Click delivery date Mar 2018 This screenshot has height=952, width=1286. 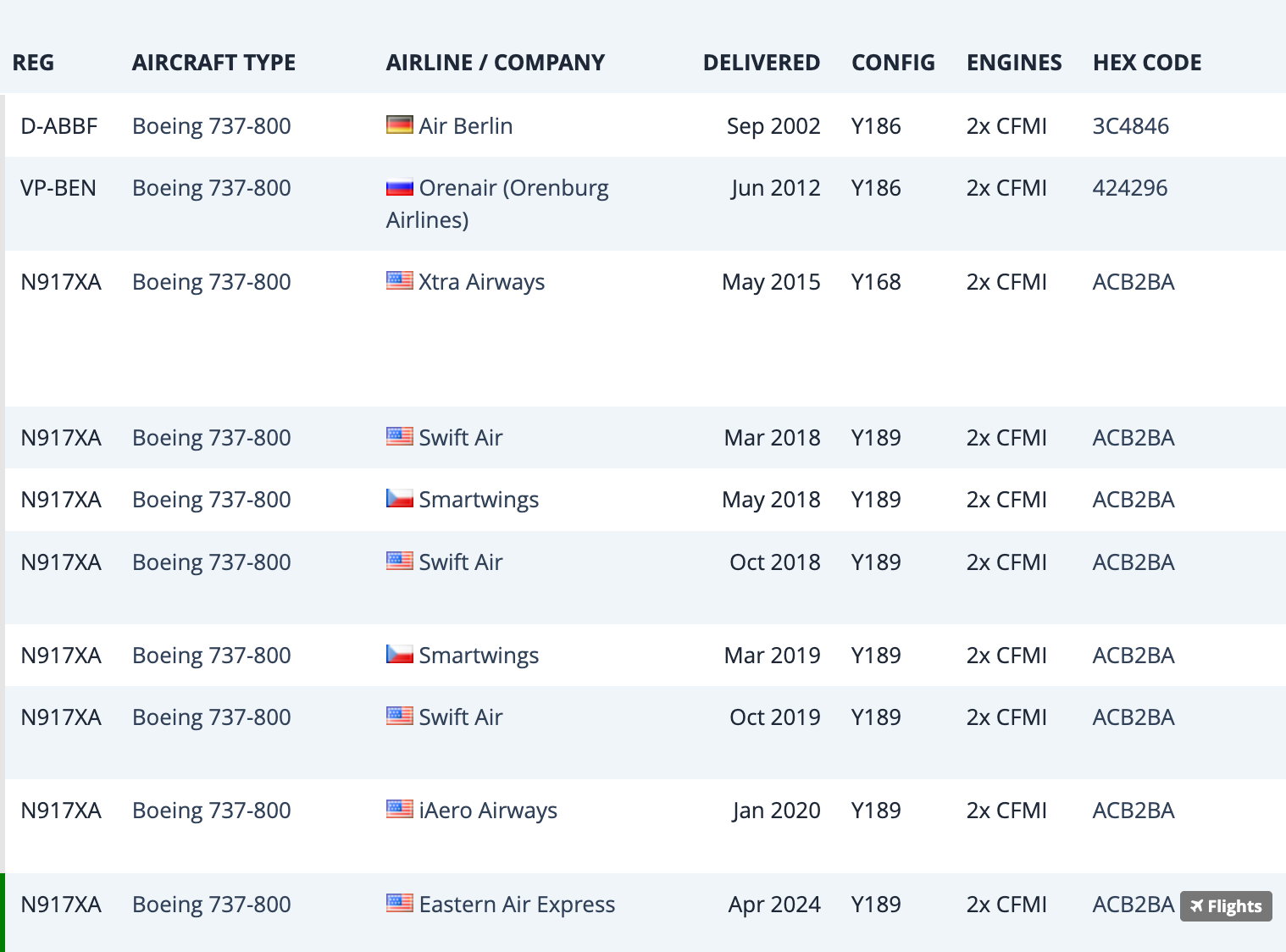tap(773, 438)
